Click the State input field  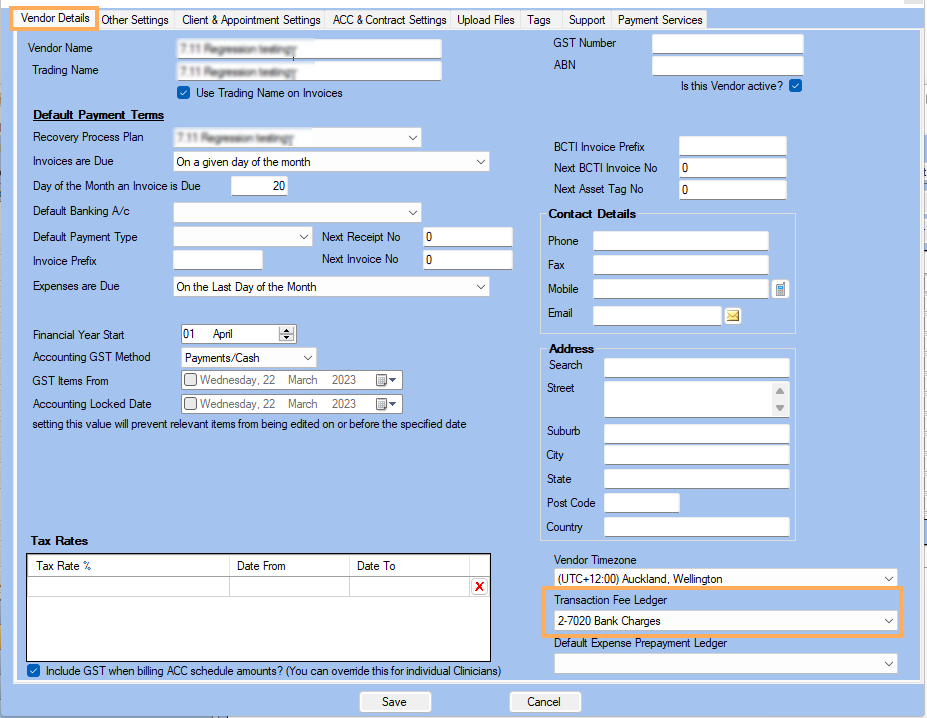coord(696,479)
